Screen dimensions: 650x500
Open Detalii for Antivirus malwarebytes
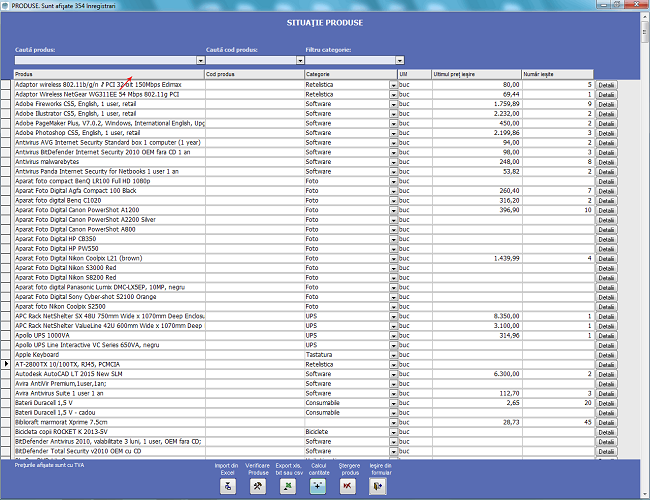606,162
